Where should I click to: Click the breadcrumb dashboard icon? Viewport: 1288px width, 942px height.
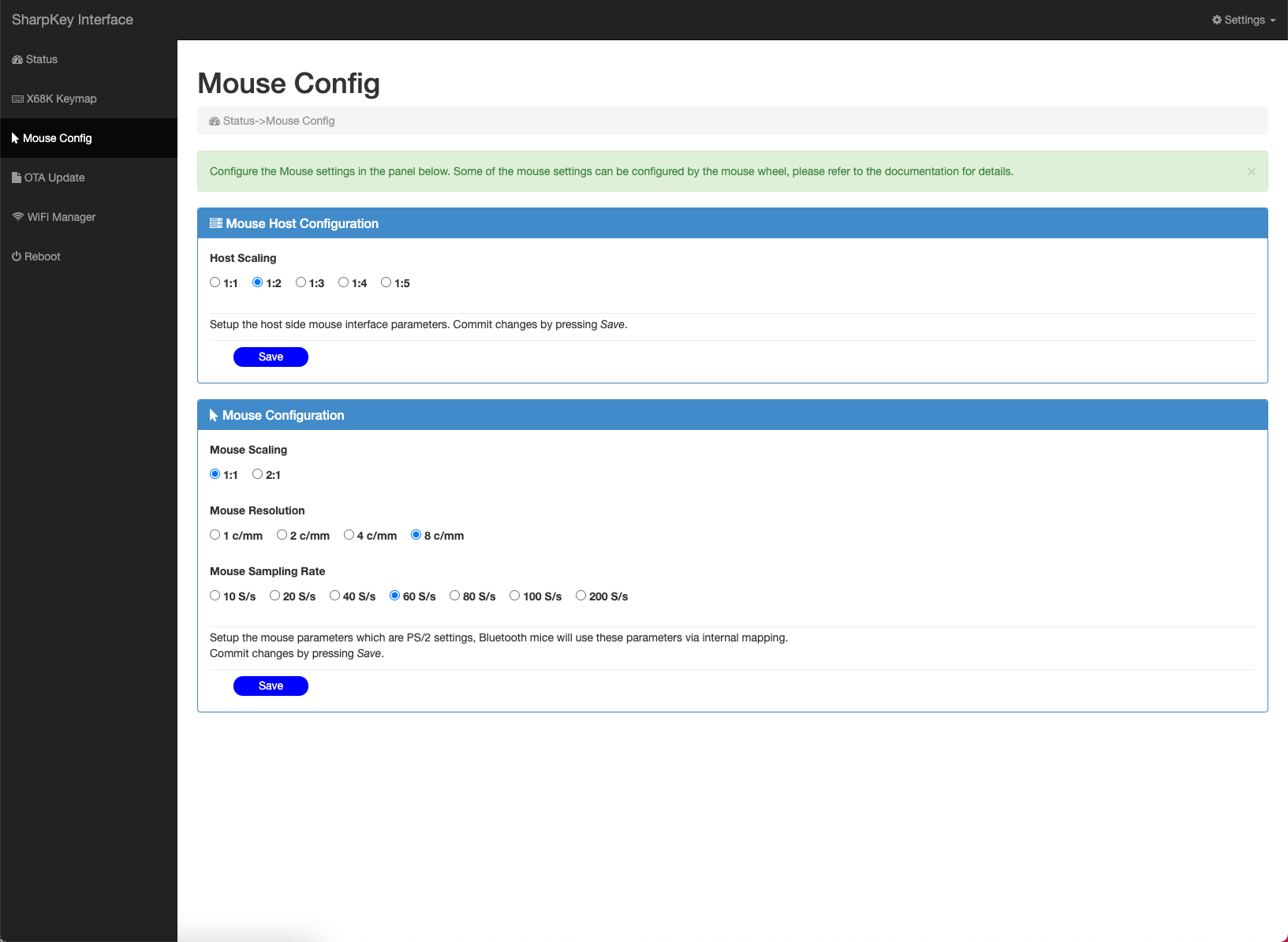[x=215, y=121]
